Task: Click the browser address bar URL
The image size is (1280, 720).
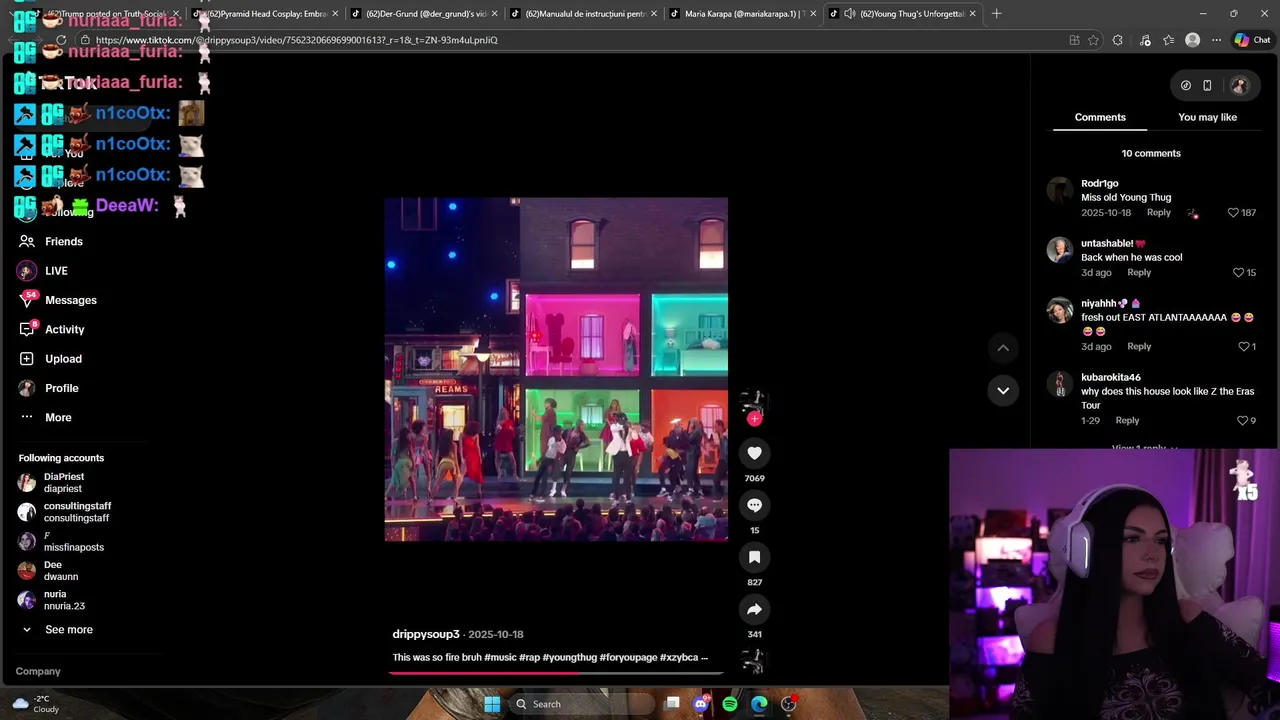Action: 297,40
